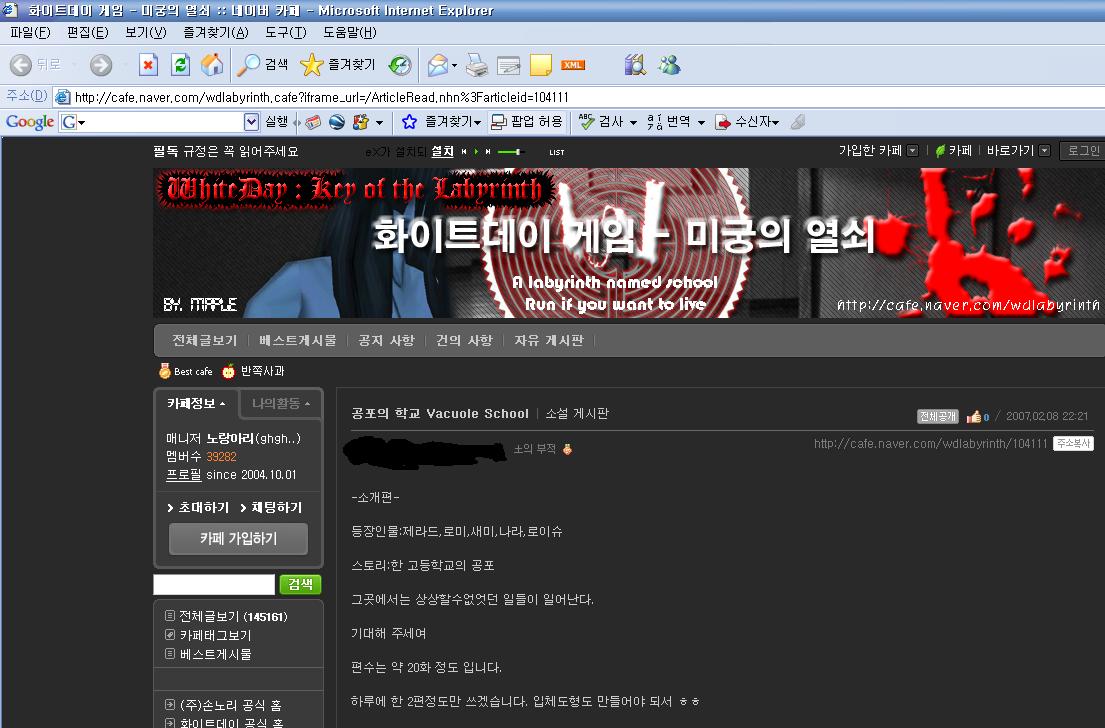Open the browsing history clock icon
Image resolution: width=1105 pixels, height=728 pixels.
[x=400, y=65]
